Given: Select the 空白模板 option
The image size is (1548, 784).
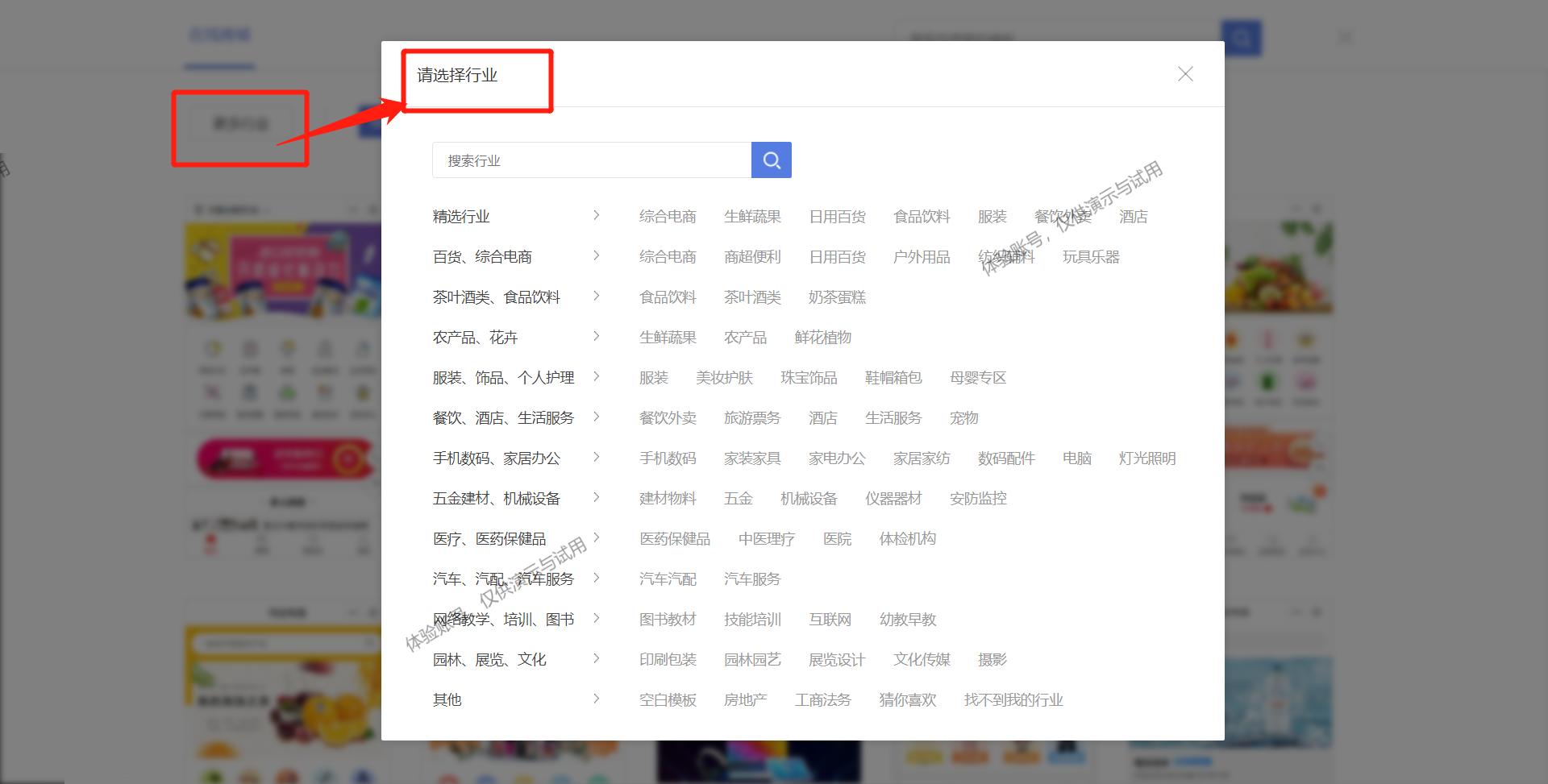Looking at the screenshot, I should coord(667,699).
